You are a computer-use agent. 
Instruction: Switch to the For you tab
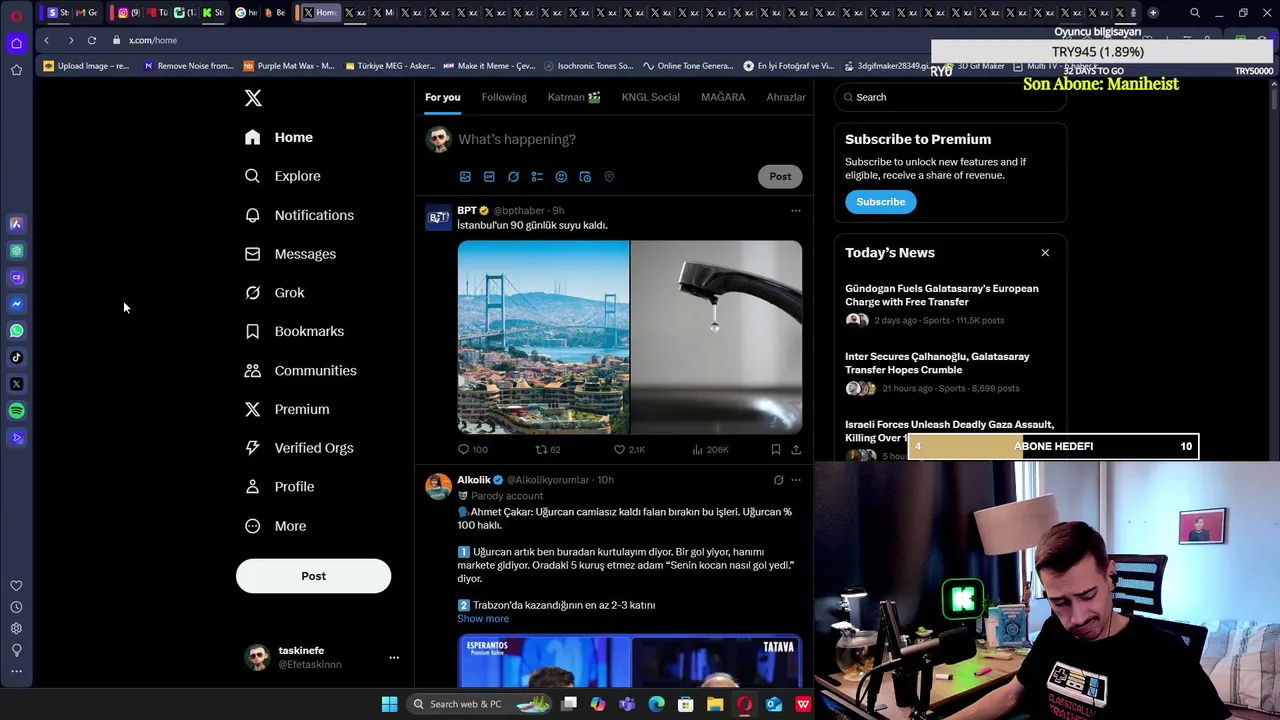tap(442, 97)
